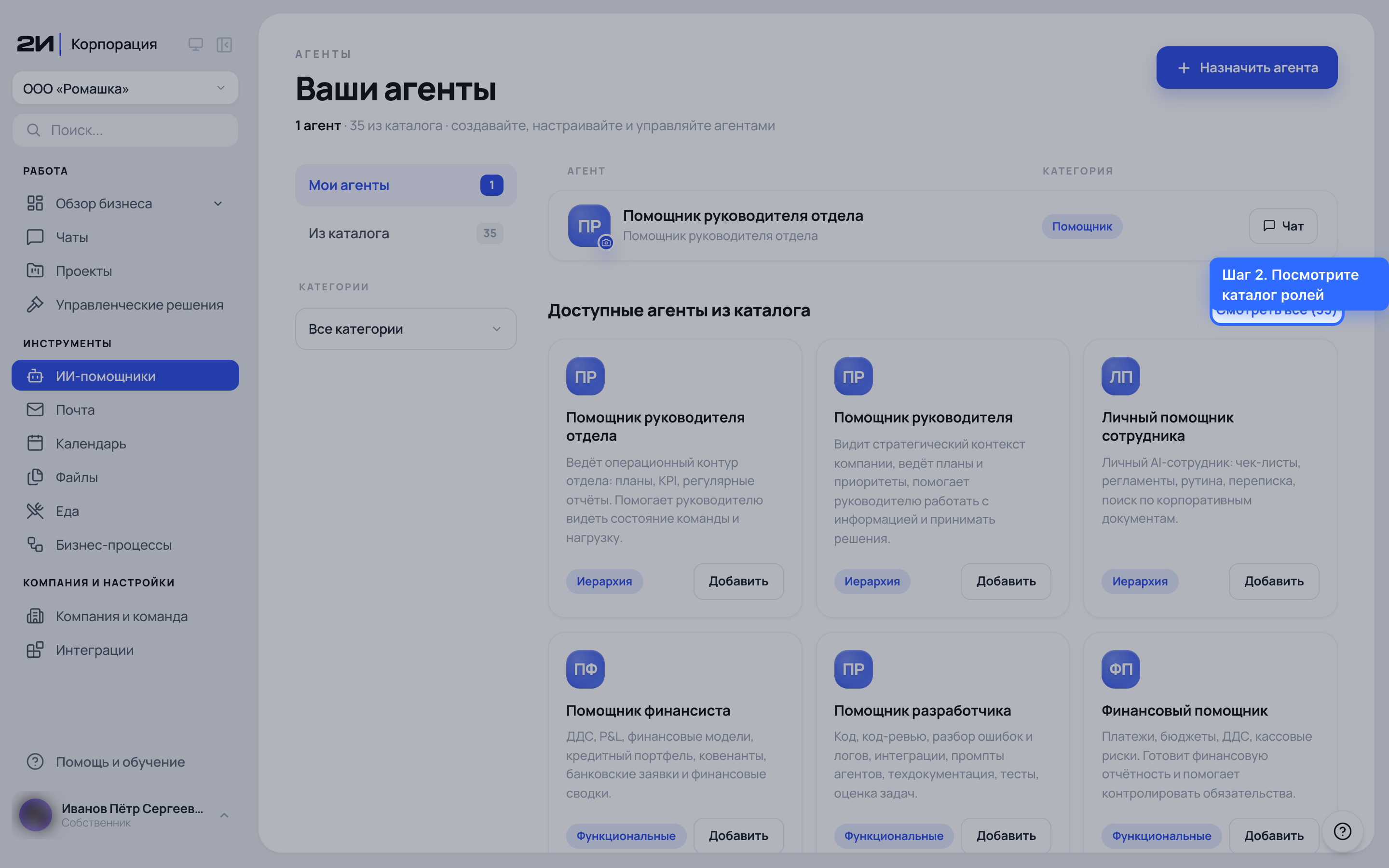This screenshot has height=868, width=1389.
Task: Click the Назначить агента button
Action: 1247,68
